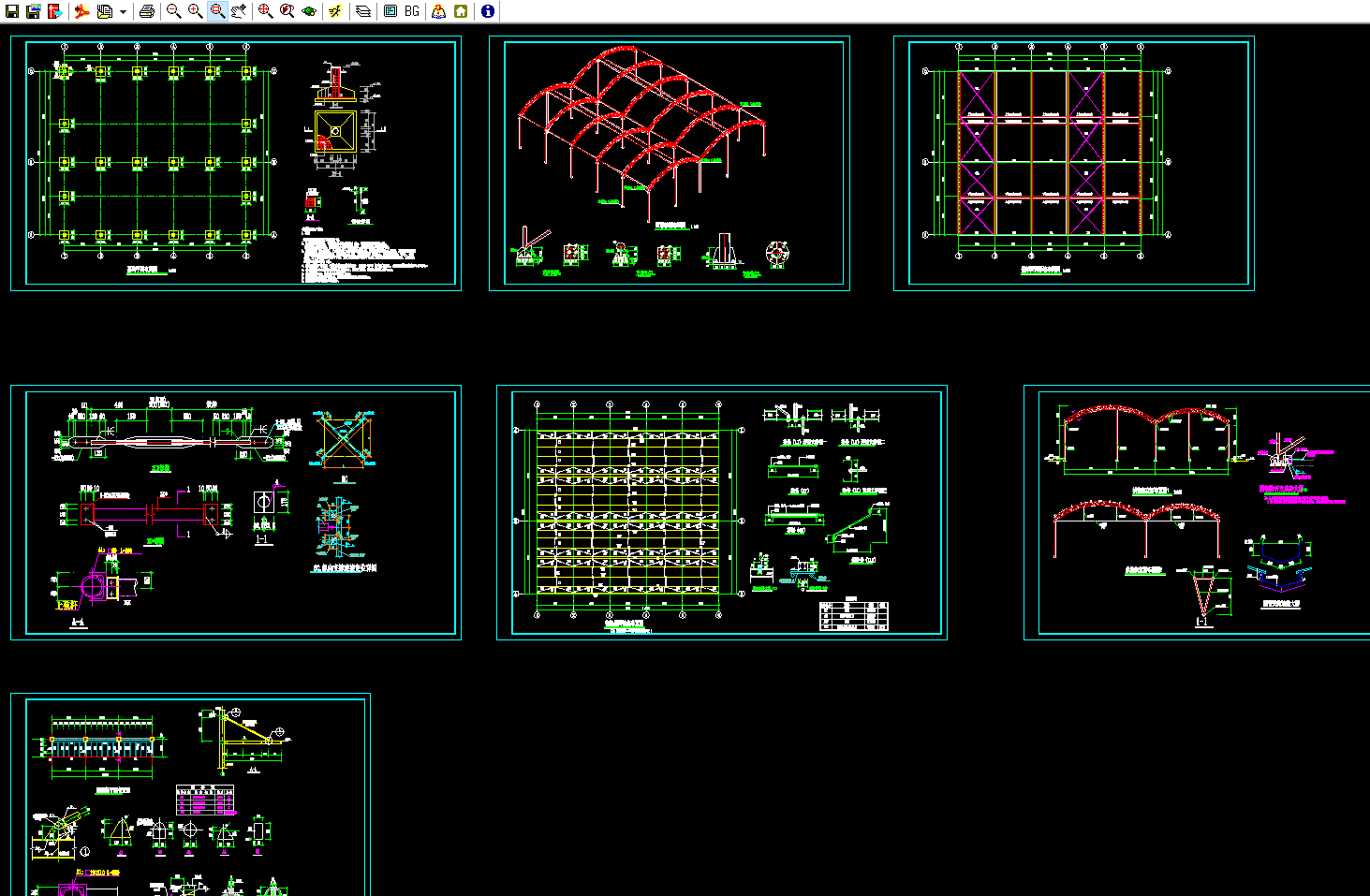Viewport: 1370px width, 896px height.
Task: Open the Layers stack icon
Action: [x=363, y=11]
